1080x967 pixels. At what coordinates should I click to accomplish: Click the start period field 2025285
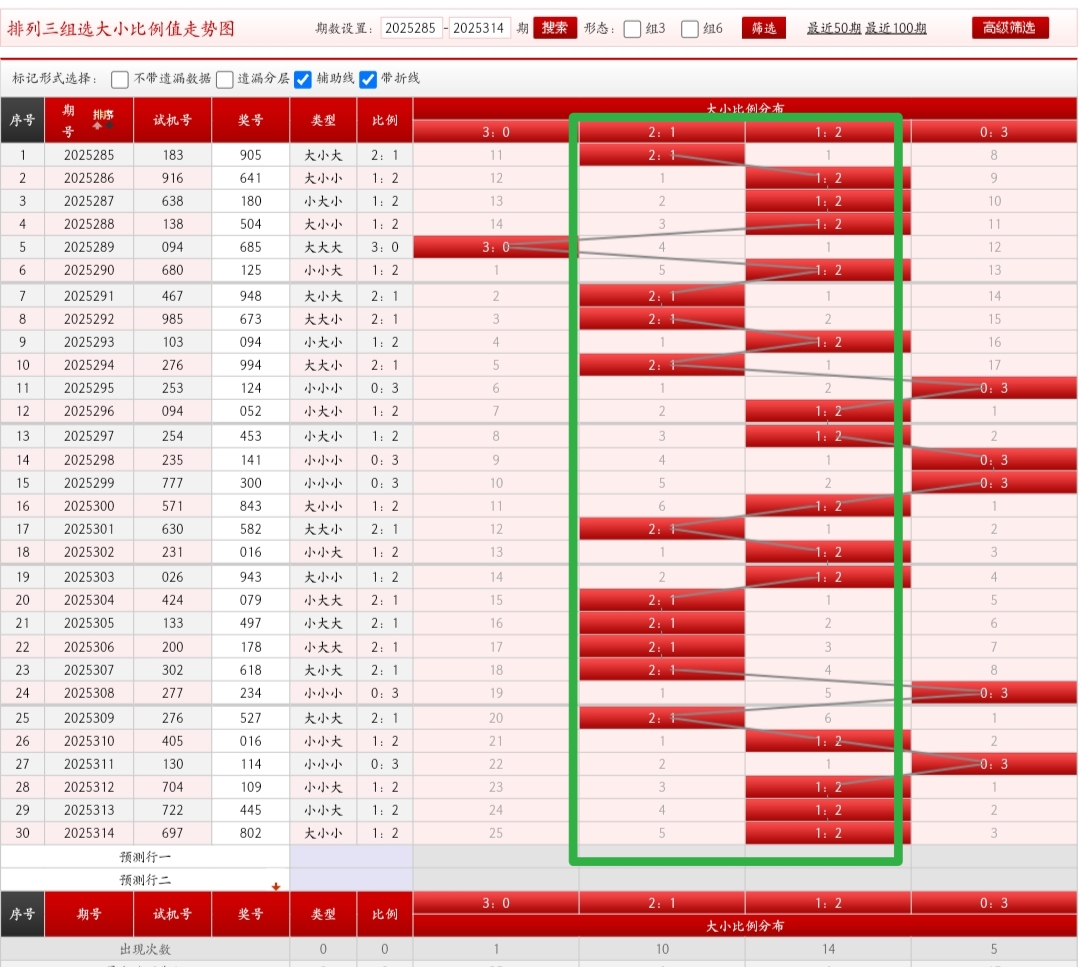click(411, 28)
